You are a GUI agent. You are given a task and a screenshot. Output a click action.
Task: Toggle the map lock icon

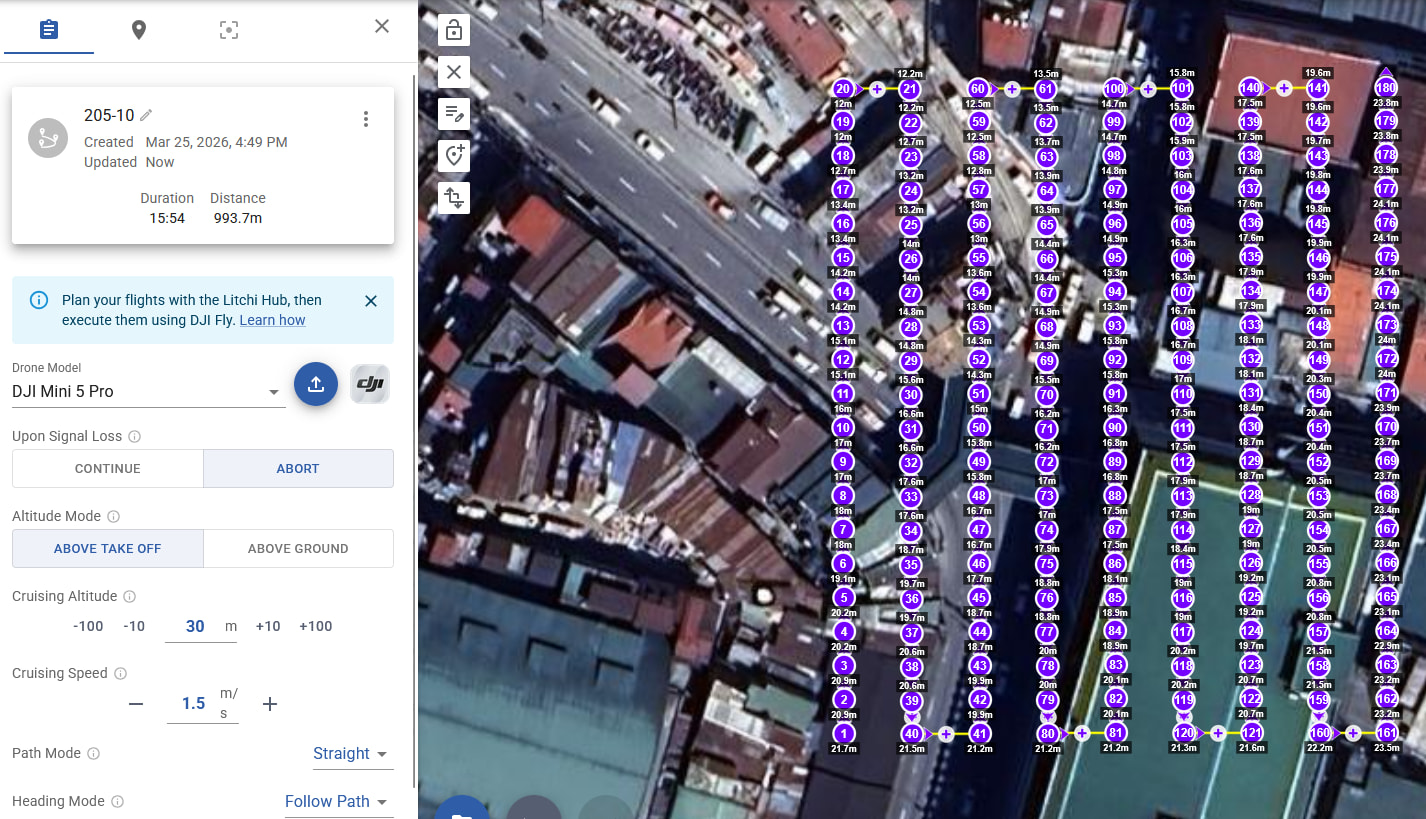point(454,30)
